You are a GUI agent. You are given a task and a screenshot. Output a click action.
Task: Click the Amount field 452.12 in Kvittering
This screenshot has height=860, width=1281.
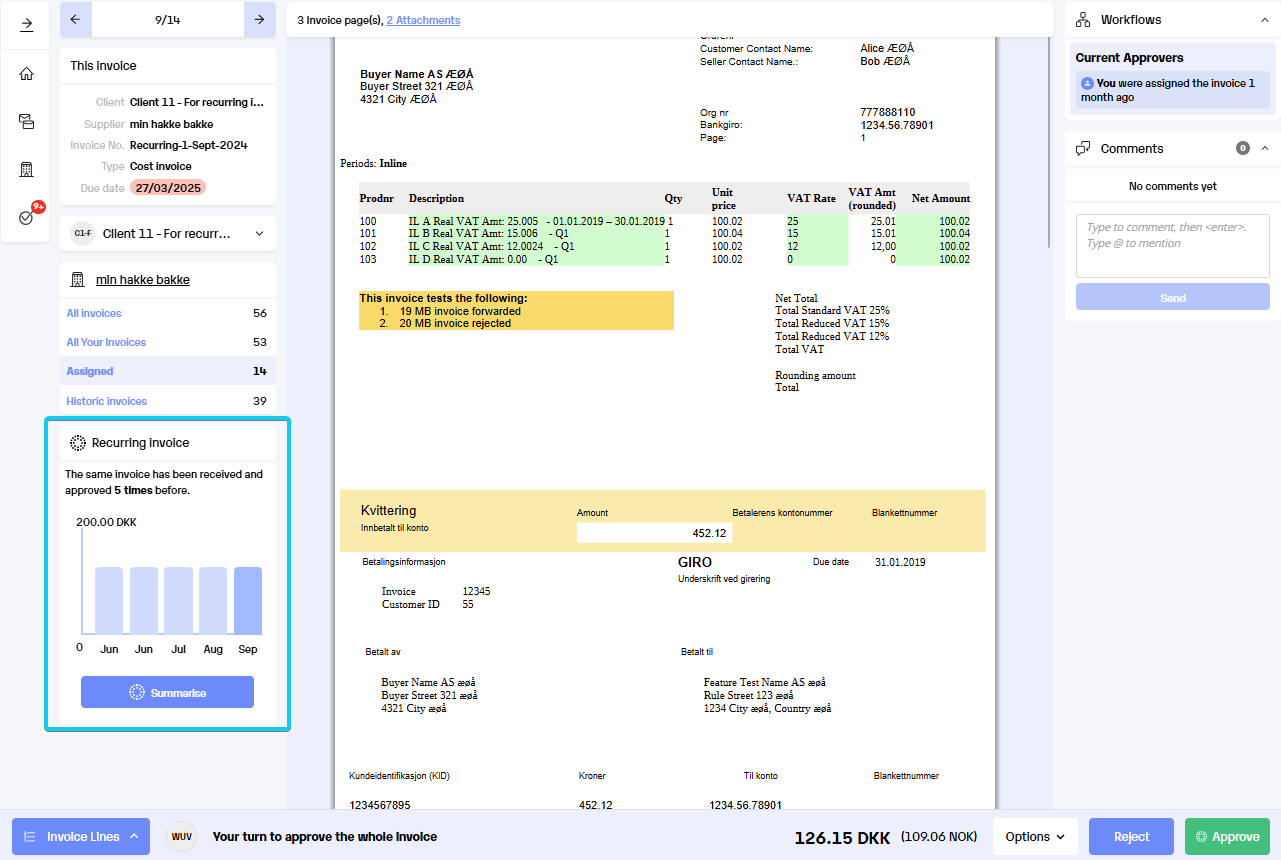(x=654, y=533)
